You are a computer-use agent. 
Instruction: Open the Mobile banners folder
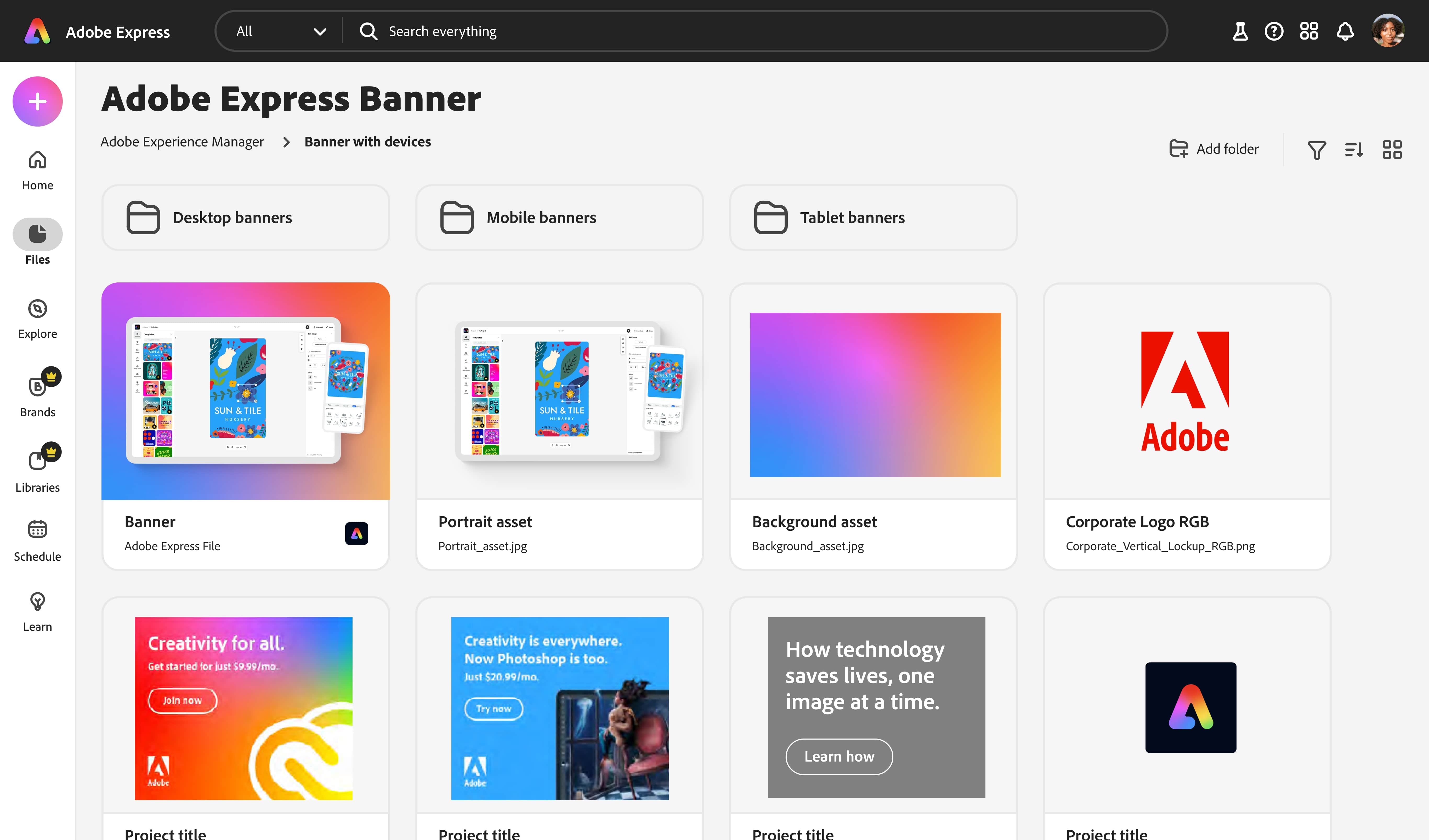click(x=559, y=218)
